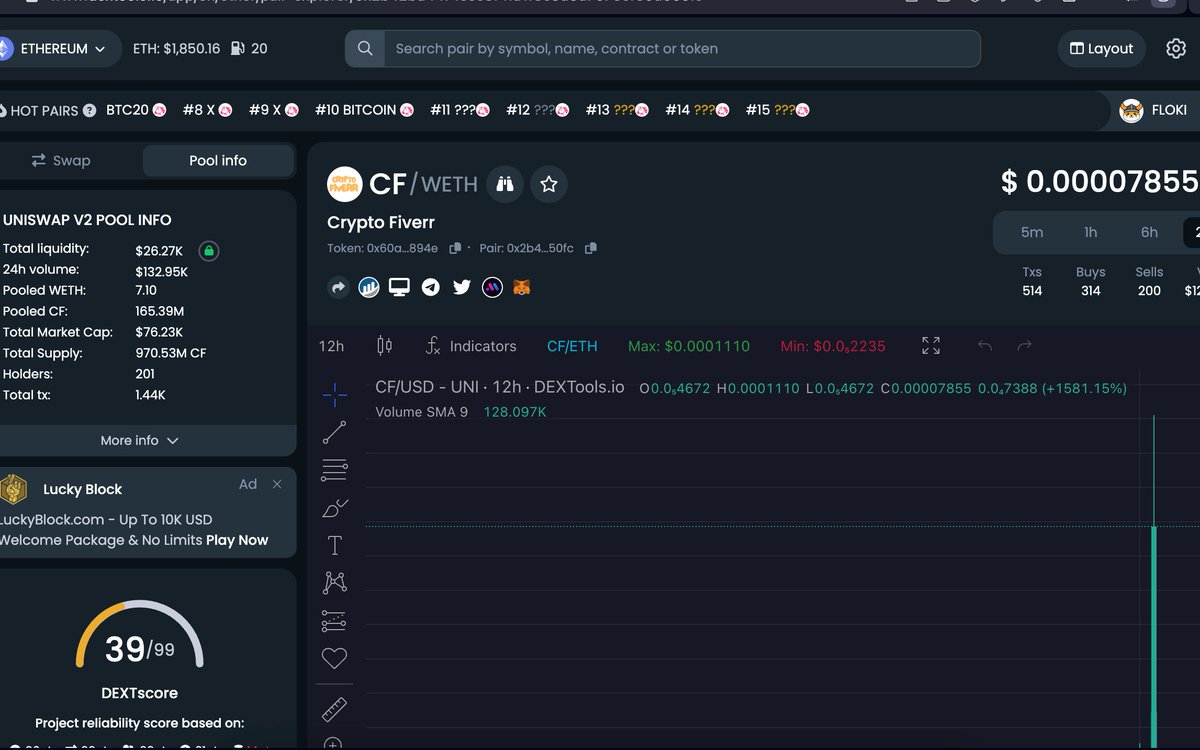
Task: Select the 6h timeframe stats tab
Action: [x=1150, y=232]
